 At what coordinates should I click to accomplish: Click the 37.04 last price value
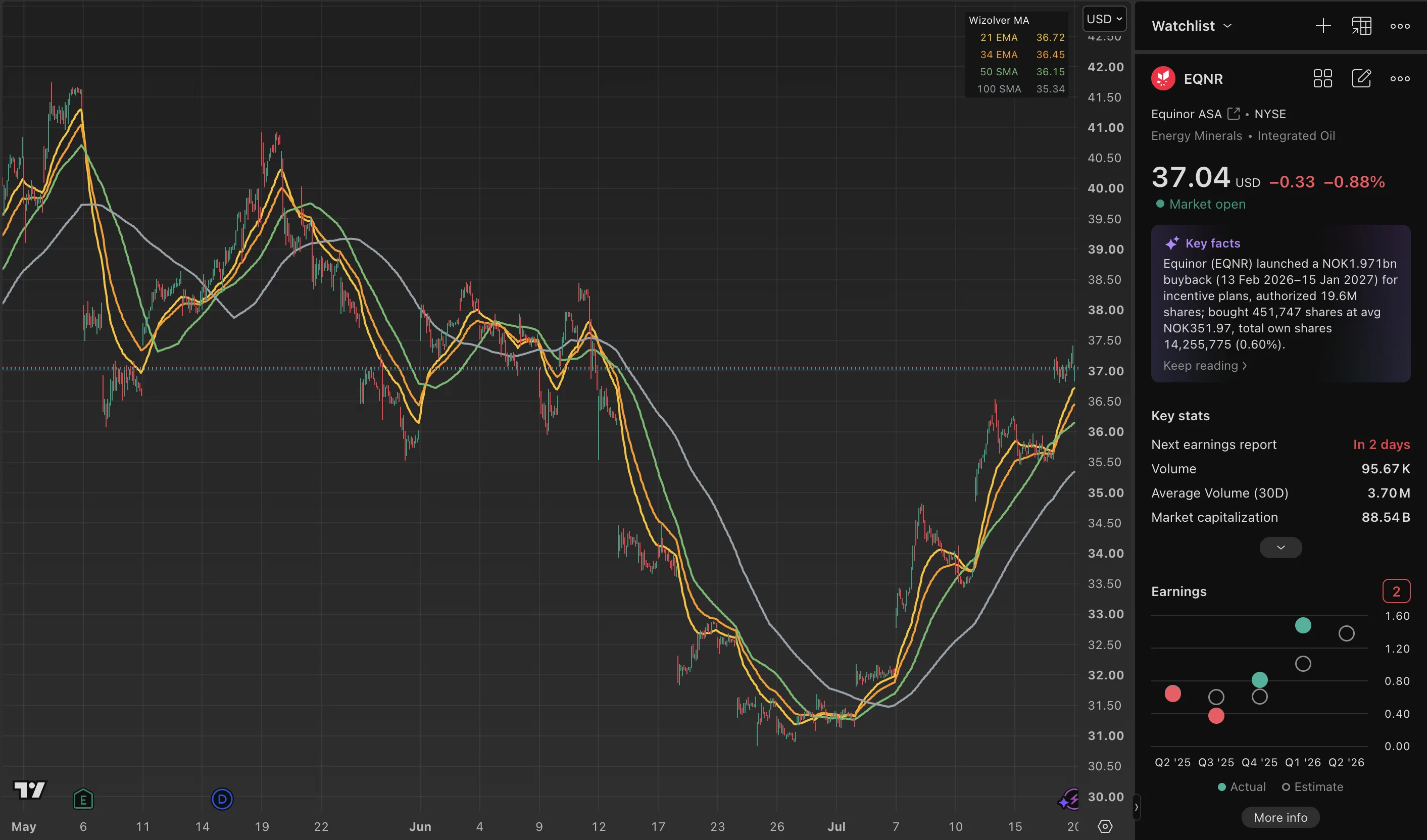point(1191,177)
